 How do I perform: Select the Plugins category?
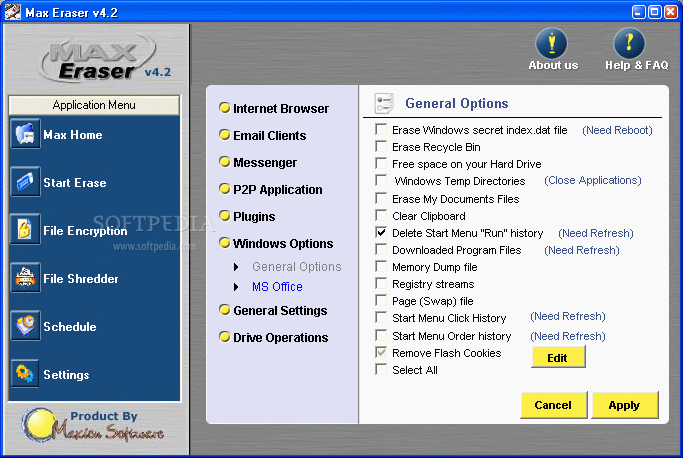point(254,217)
